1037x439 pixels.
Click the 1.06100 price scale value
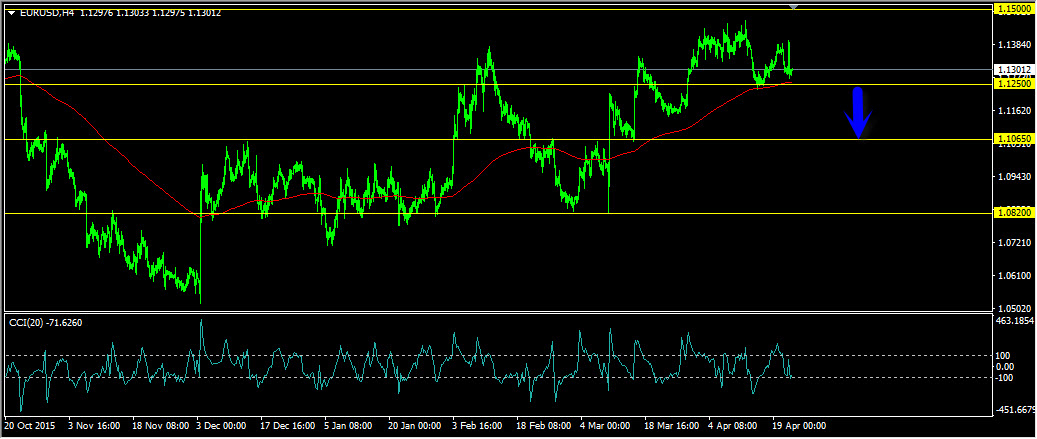coord(1013,276)
